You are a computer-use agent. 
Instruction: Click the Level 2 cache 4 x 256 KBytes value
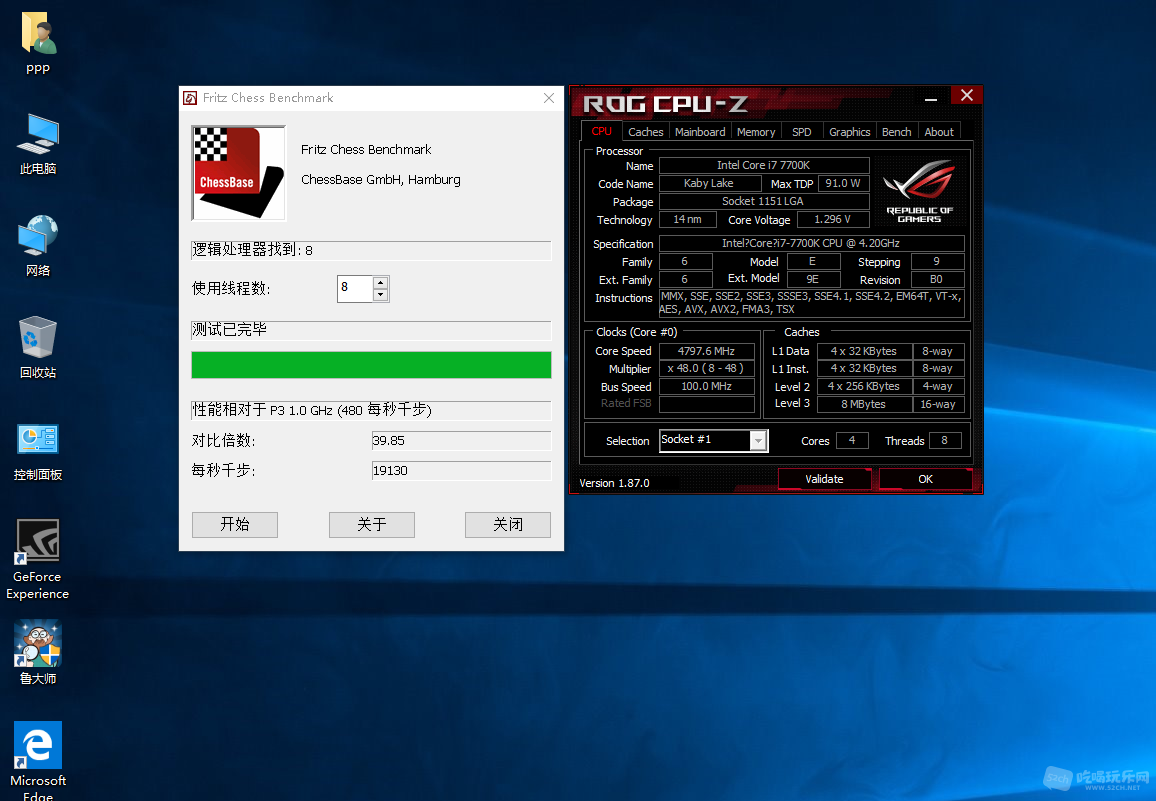pos(864,386)
